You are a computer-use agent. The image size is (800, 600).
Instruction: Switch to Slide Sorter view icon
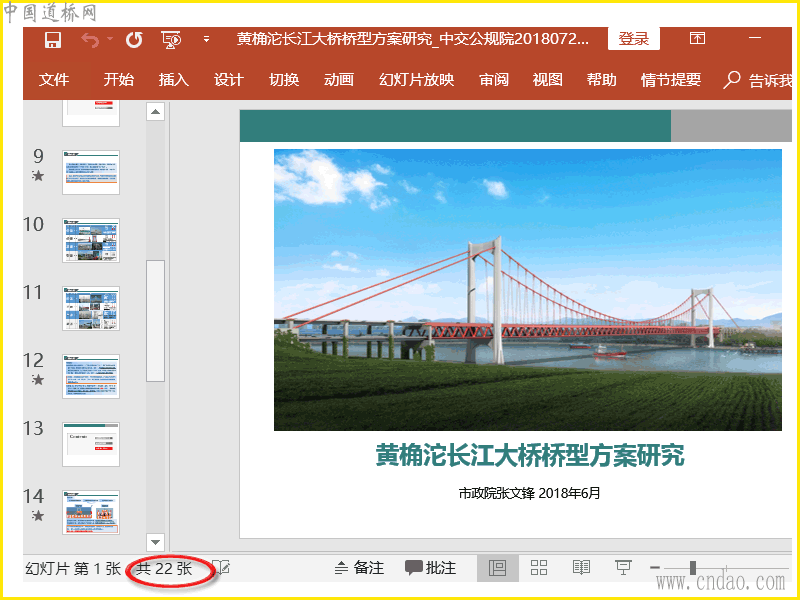point(539,567)
